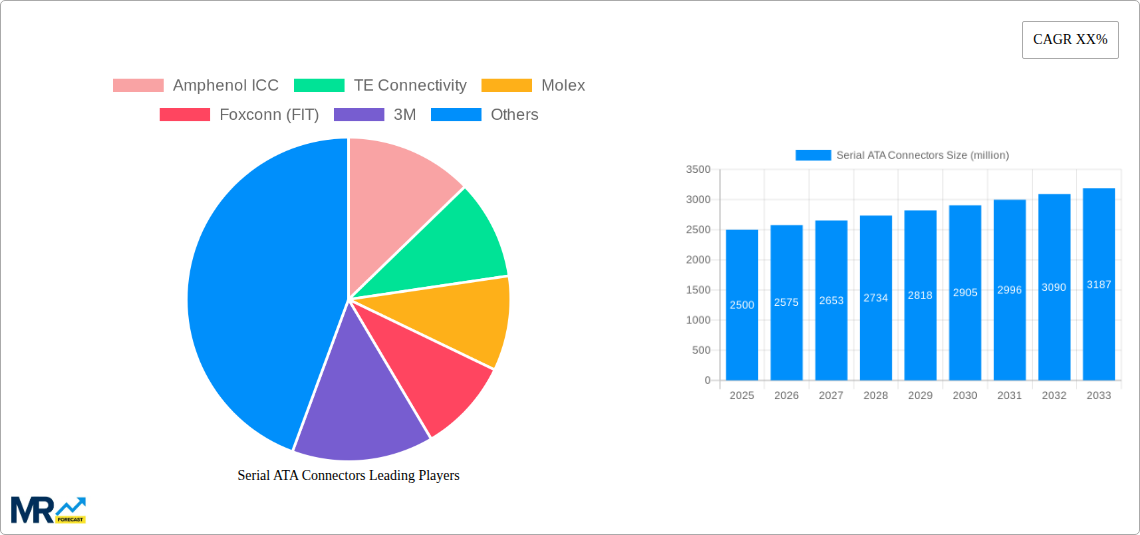Click the 3M legend label

[405, 115]
